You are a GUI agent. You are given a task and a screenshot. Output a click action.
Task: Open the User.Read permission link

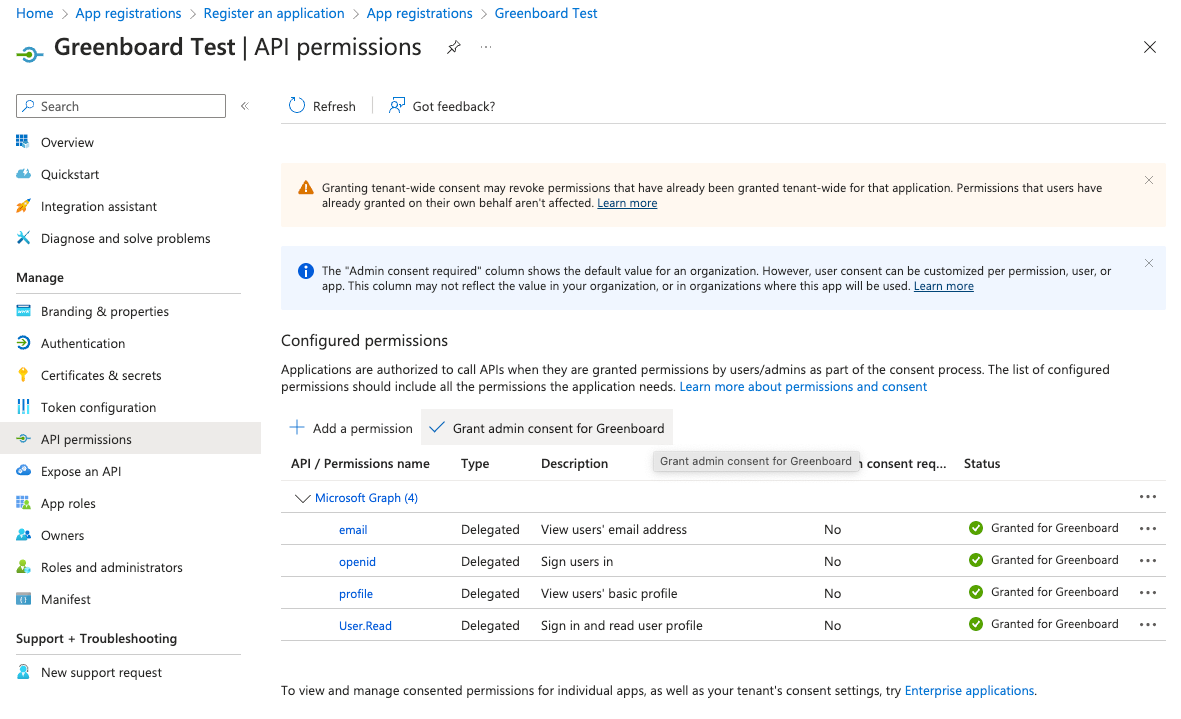tap(365, 626)
